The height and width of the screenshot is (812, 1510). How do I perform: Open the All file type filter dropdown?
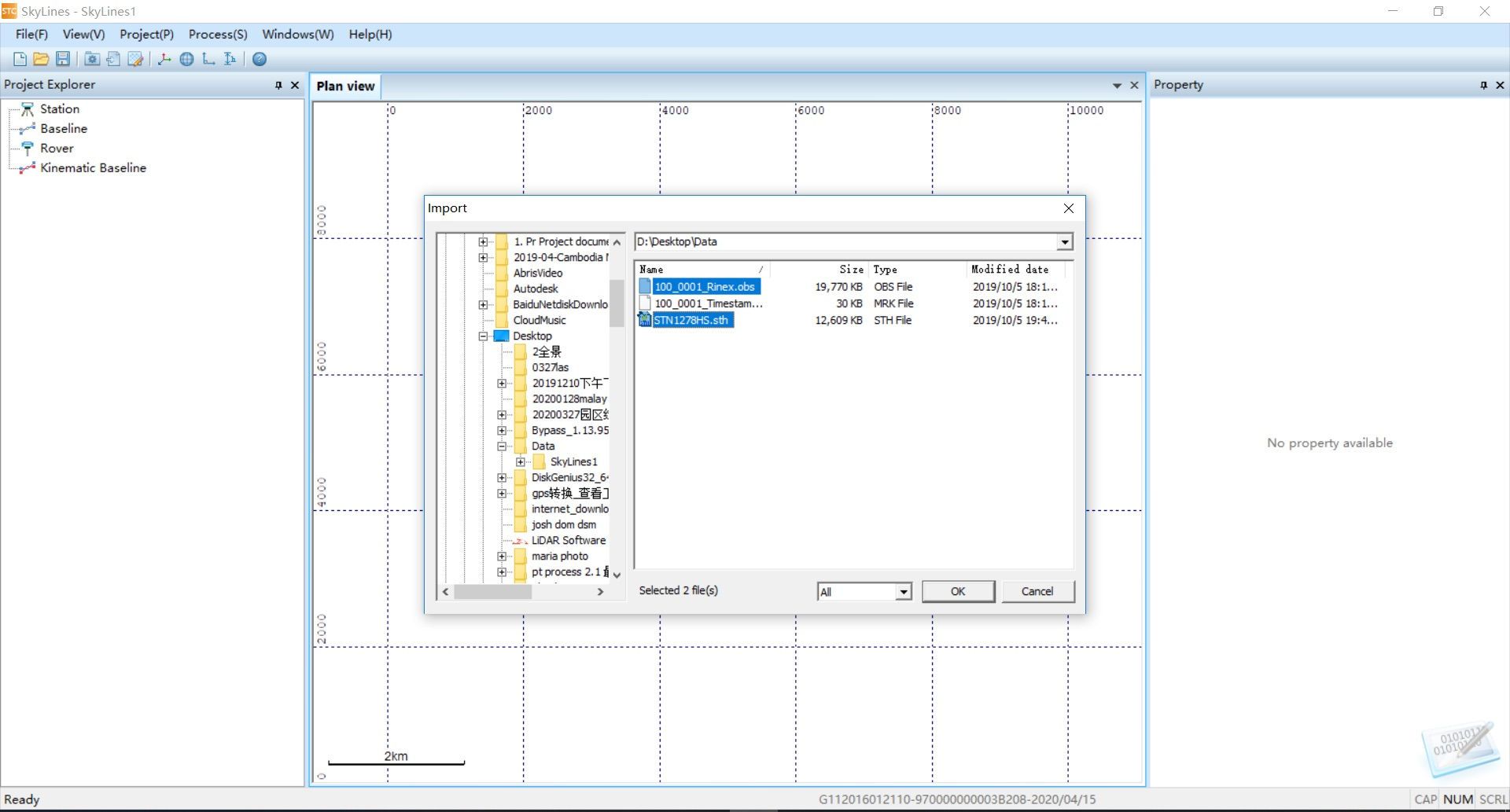click(x=904, y=592)
